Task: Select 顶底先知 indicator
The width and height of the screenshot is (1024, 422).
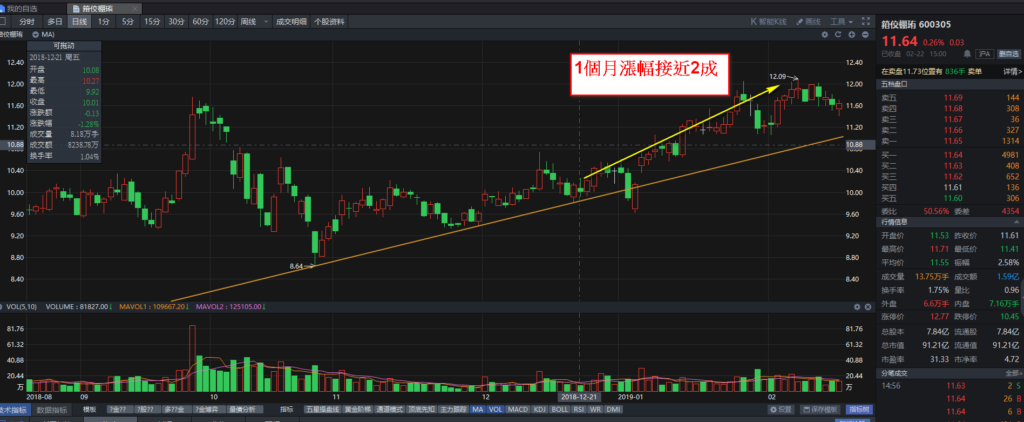Action: (x=422, y=410)
